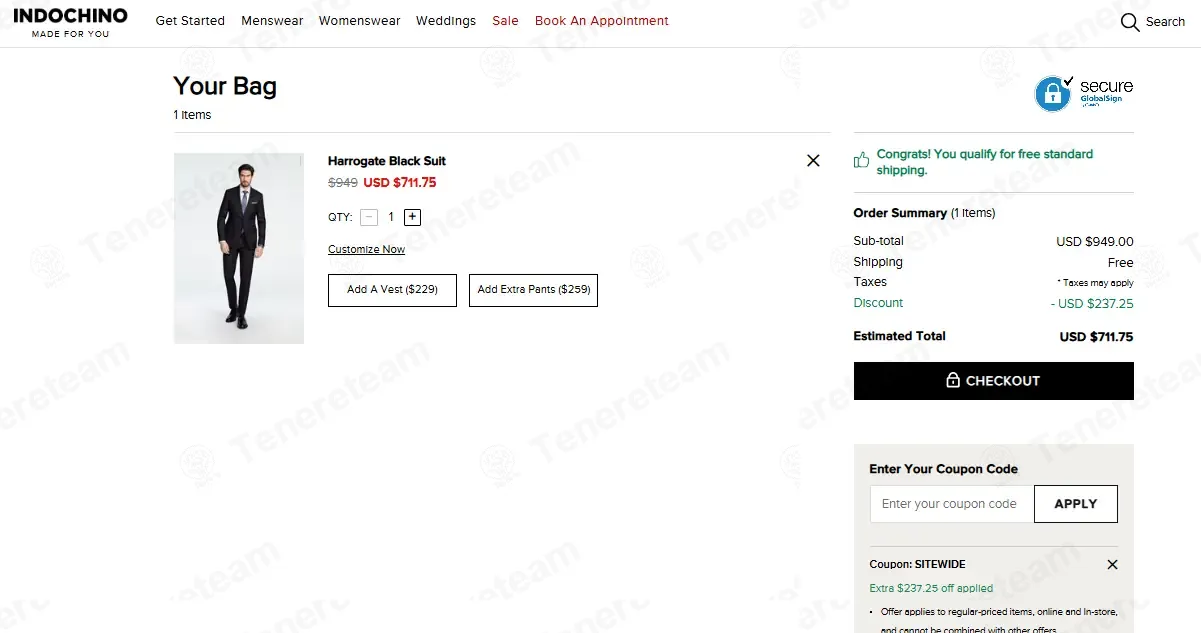The height and width of the screenshot is (633, 1201).
Task: Click the Shipping 'Free' value
Action: (1121, 263)
